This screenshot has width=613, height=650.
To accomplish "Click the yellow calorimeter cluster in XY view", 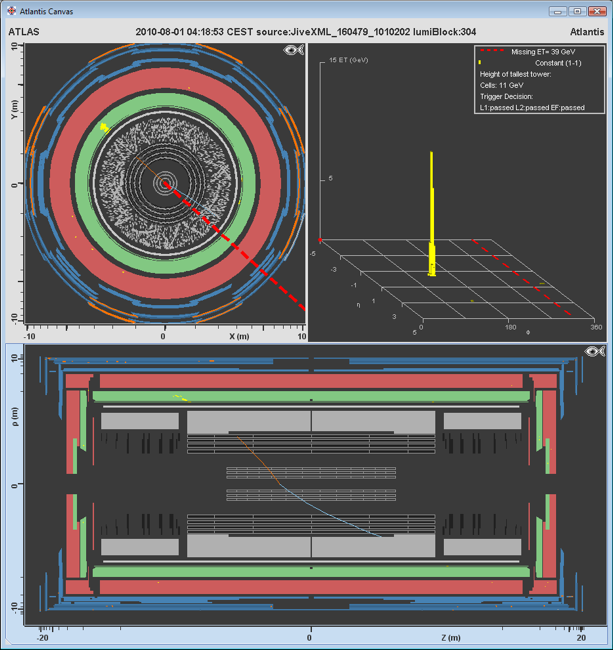I will pyautogui.click(x=103, y=127).
